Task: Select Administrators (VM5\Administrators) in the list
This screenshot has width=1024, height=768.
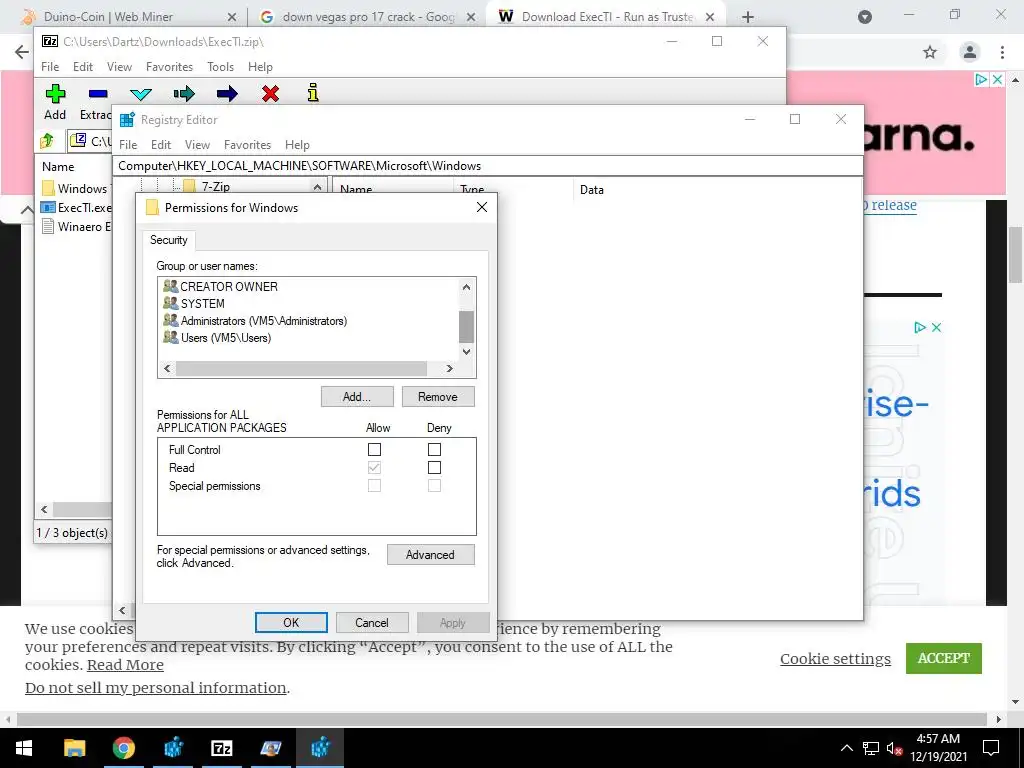Action: point(264,321)
